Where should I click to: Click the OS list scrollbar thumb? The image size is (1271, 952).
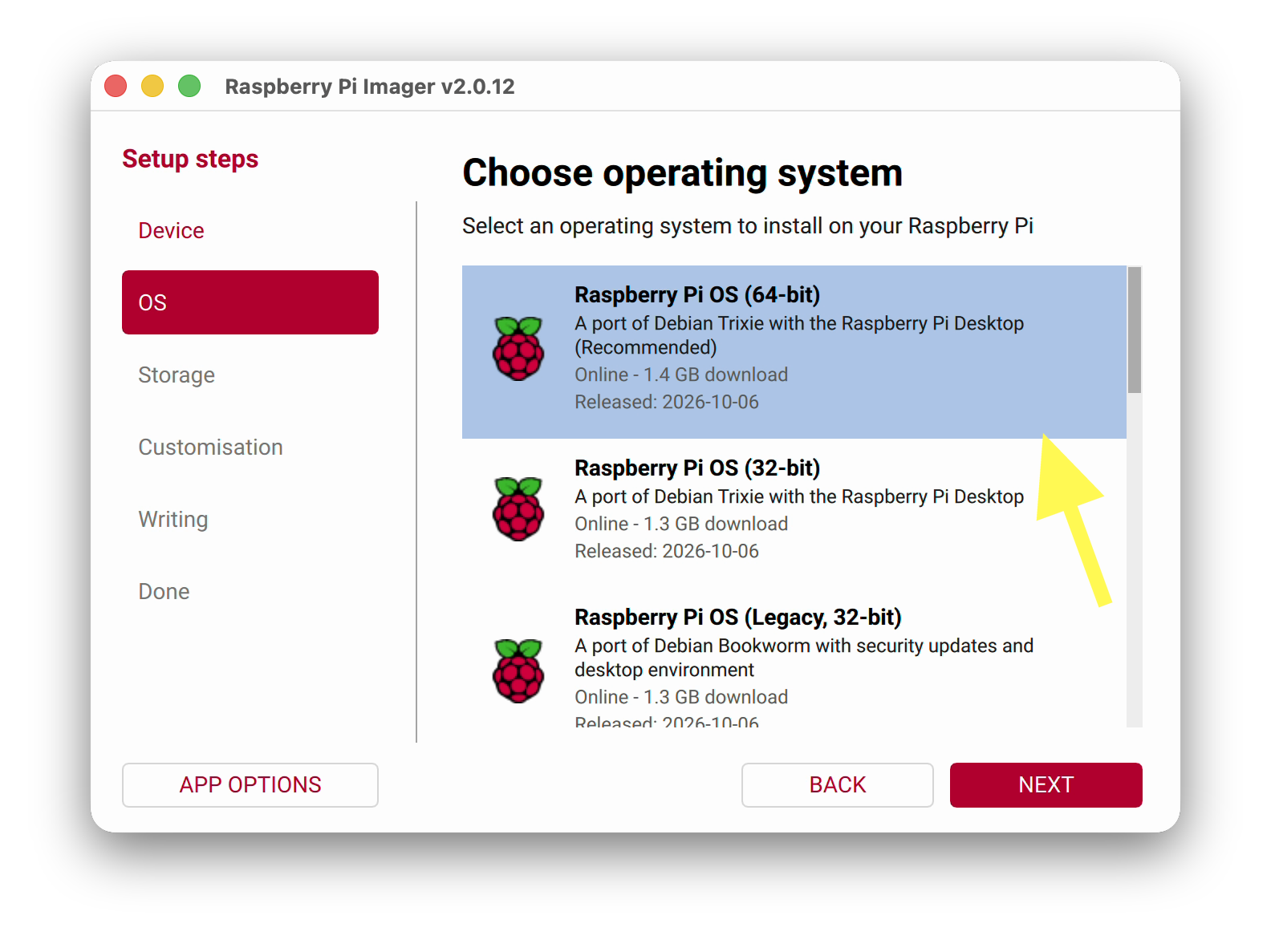[x=1134, y=330]
